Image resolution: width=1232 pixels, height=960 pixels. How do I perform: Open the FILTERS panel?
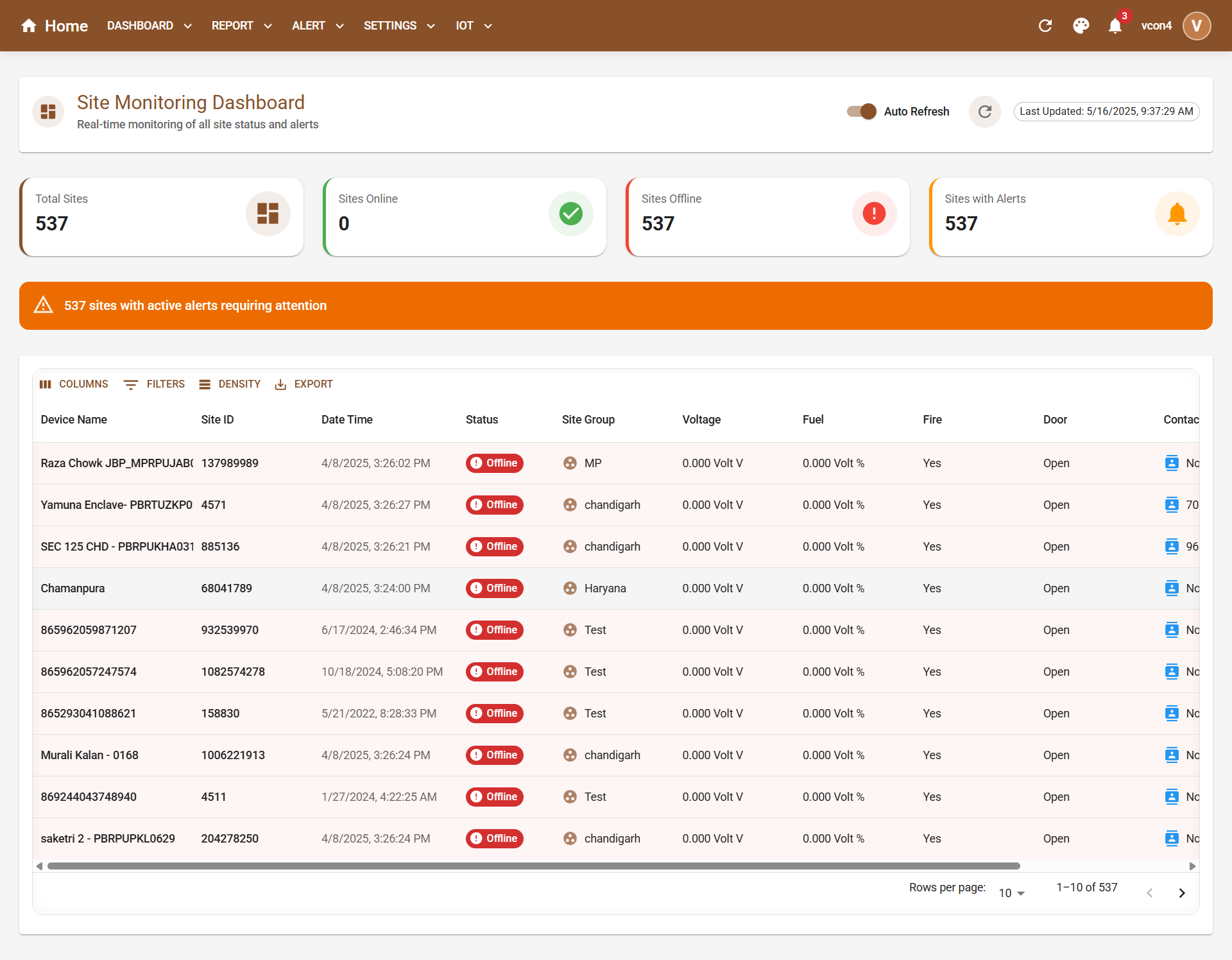click(x=154, y=384)
